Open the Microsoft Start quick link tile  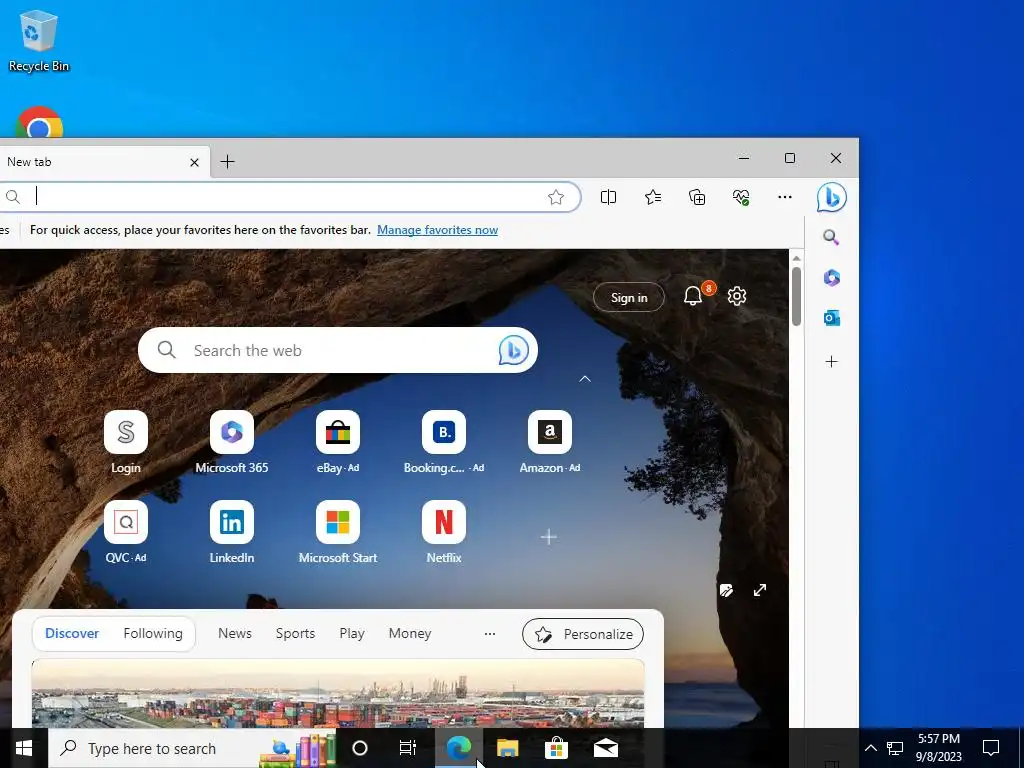tap(338, 532)
